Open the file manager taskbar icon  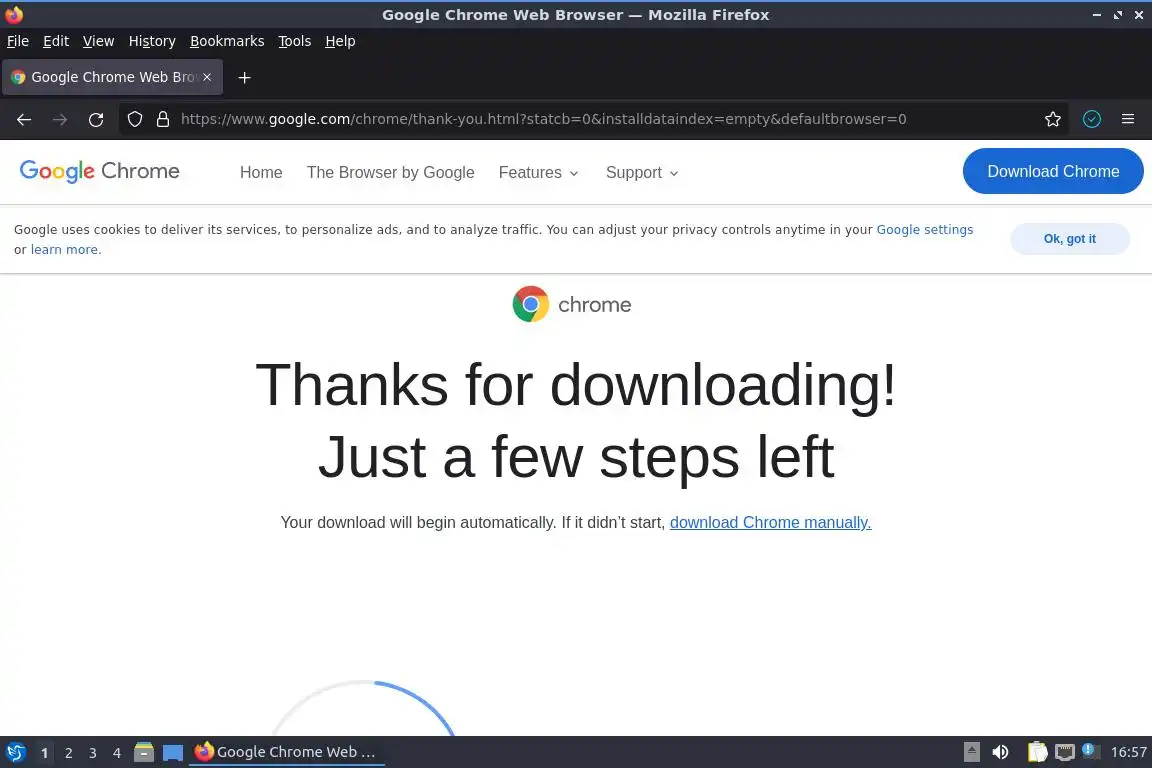click(144, 752)
